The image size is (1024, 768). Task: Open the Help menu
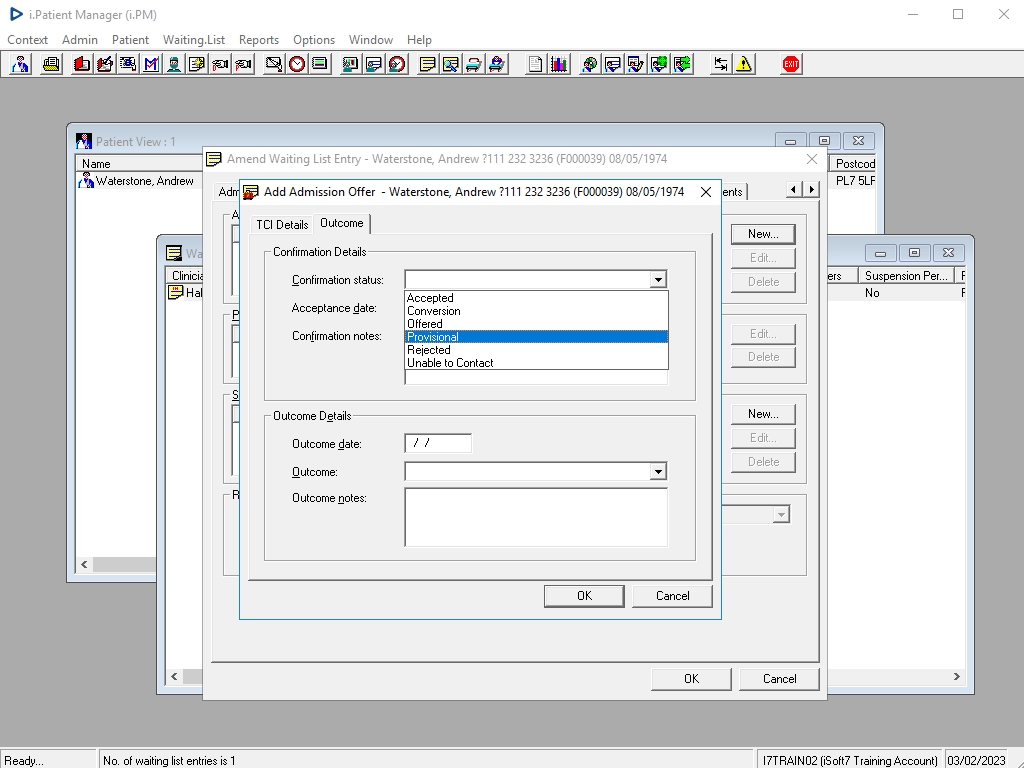click(x=419, y=40)
